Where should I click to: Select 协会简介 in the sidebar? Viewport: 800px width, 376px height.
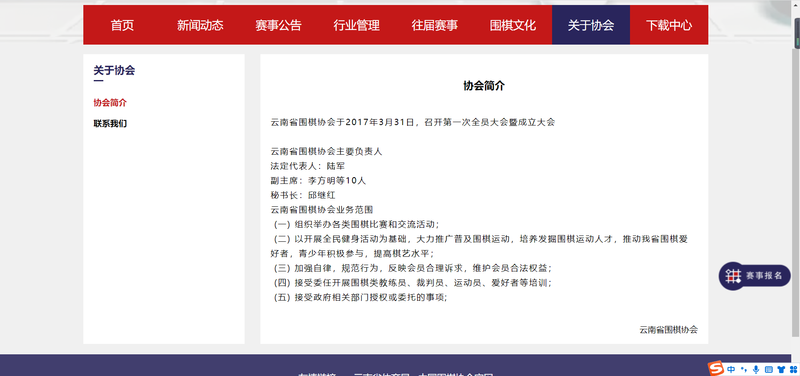click(x=110, y=103)
